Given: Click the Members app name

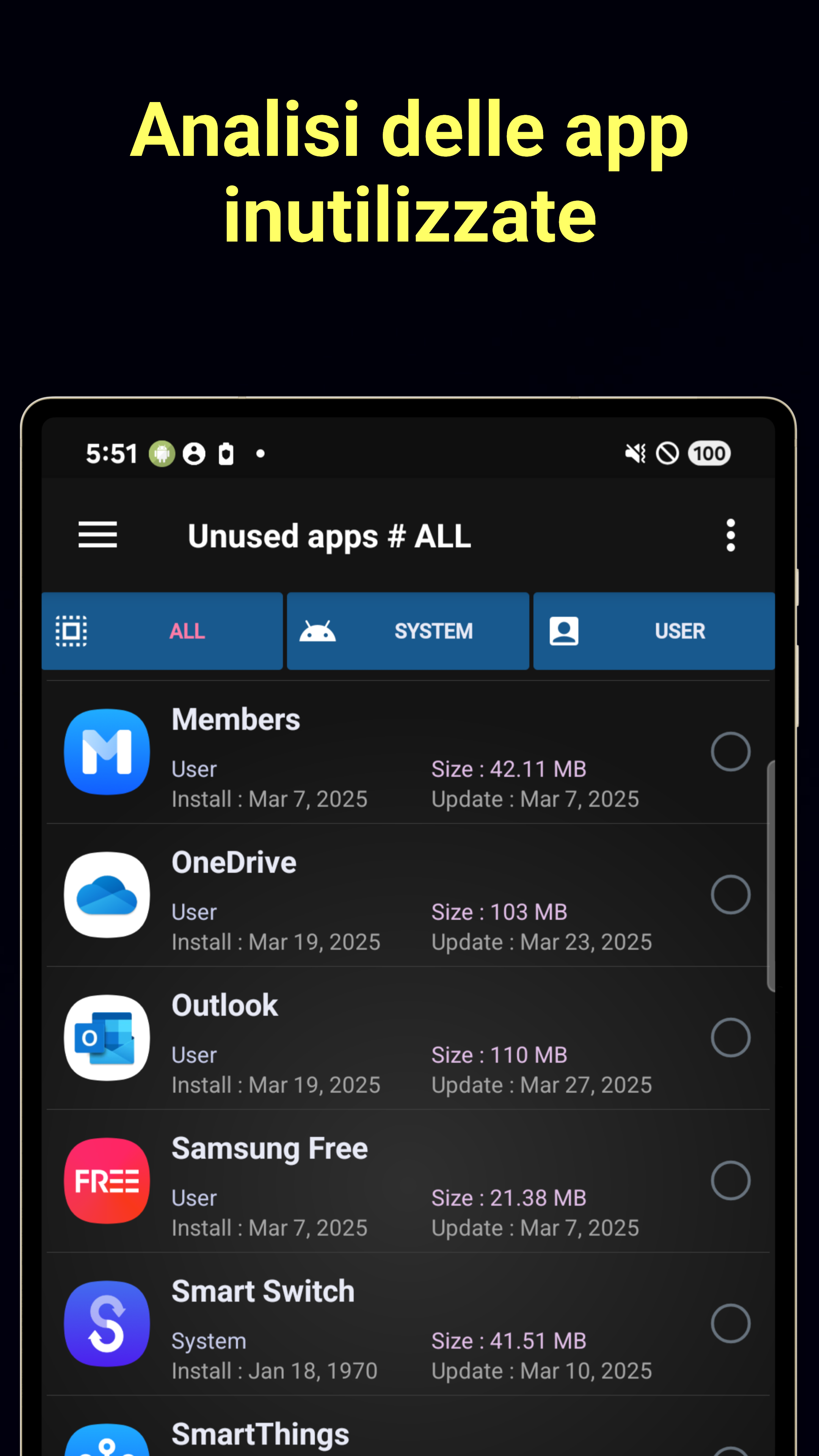Looking at the screenshot, I should pos(236,720).
